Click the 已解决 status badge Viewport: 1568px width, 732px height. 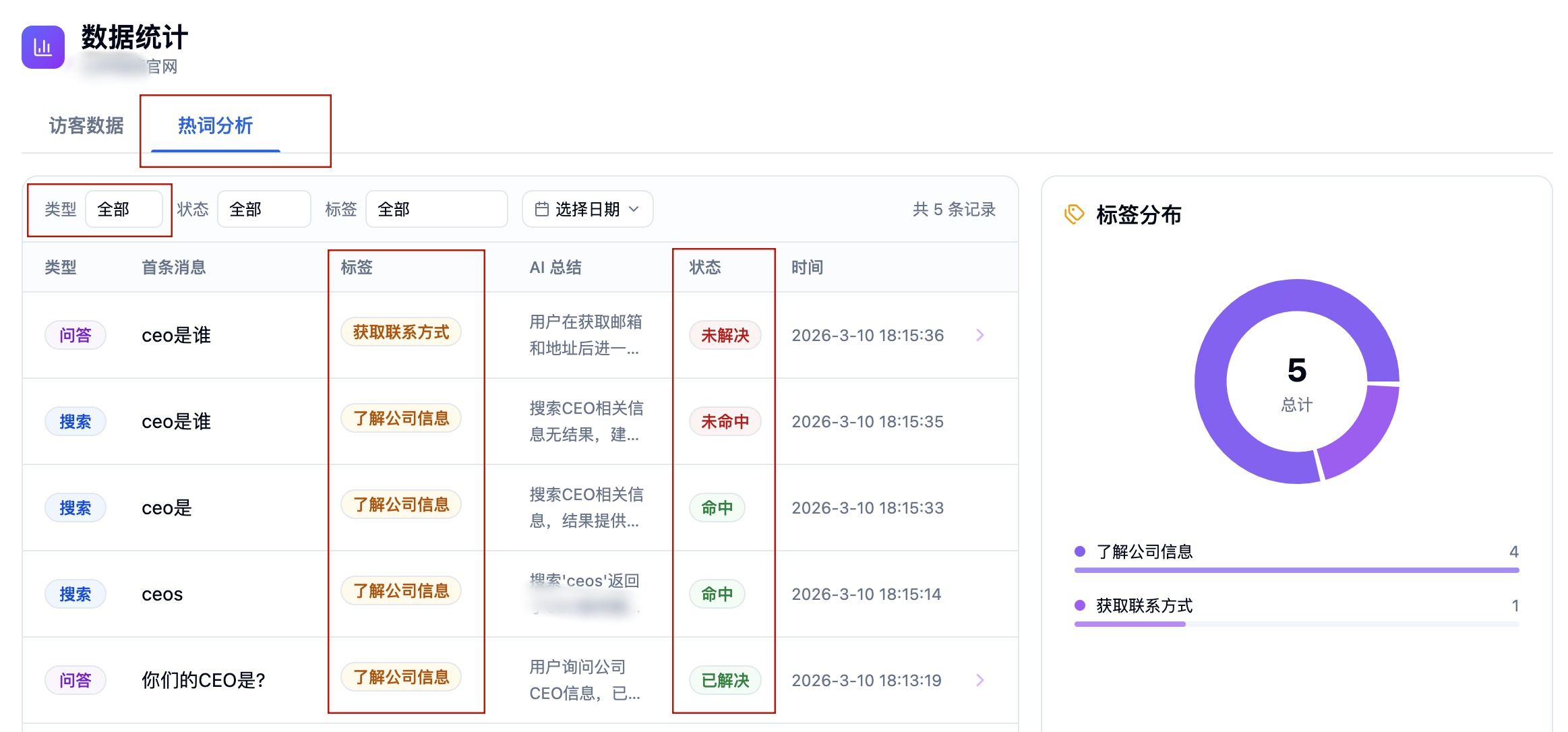pos(725,680)
